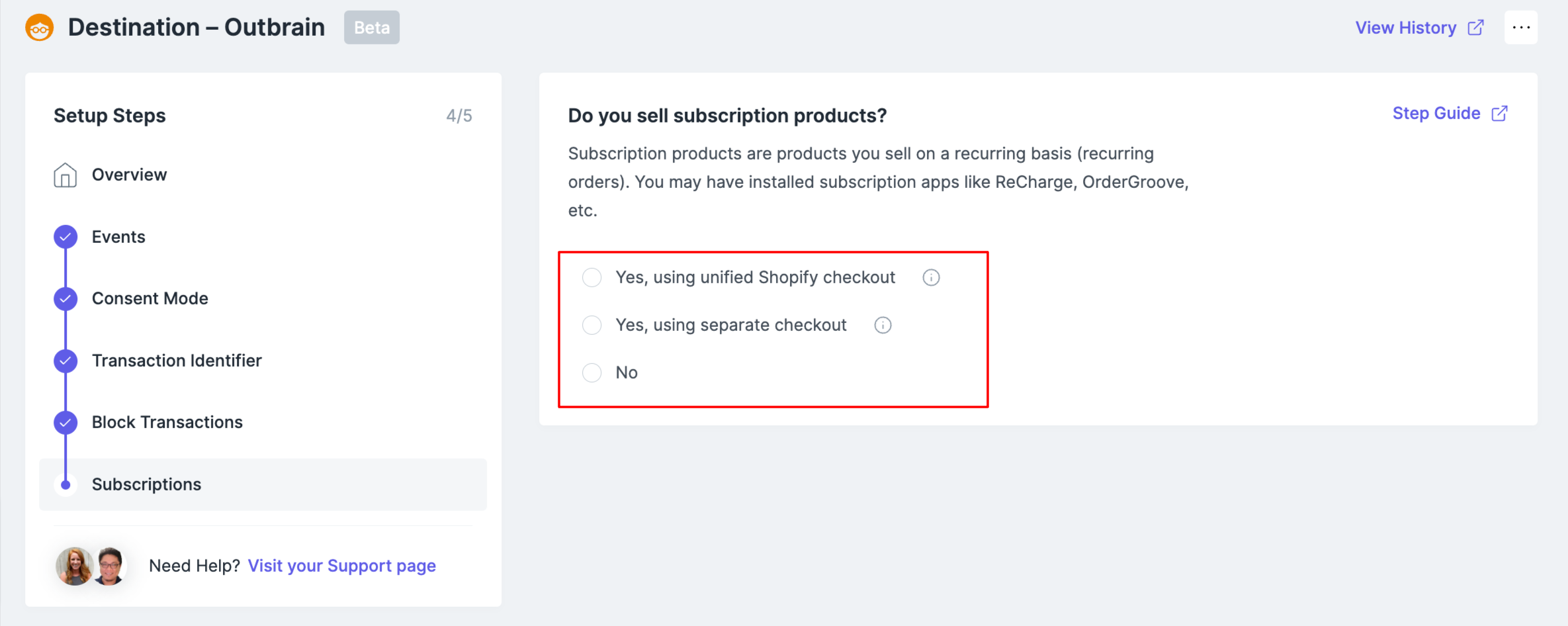Click the Overview home icon
Screen dimensions: 1568x626
pos(65,175)
